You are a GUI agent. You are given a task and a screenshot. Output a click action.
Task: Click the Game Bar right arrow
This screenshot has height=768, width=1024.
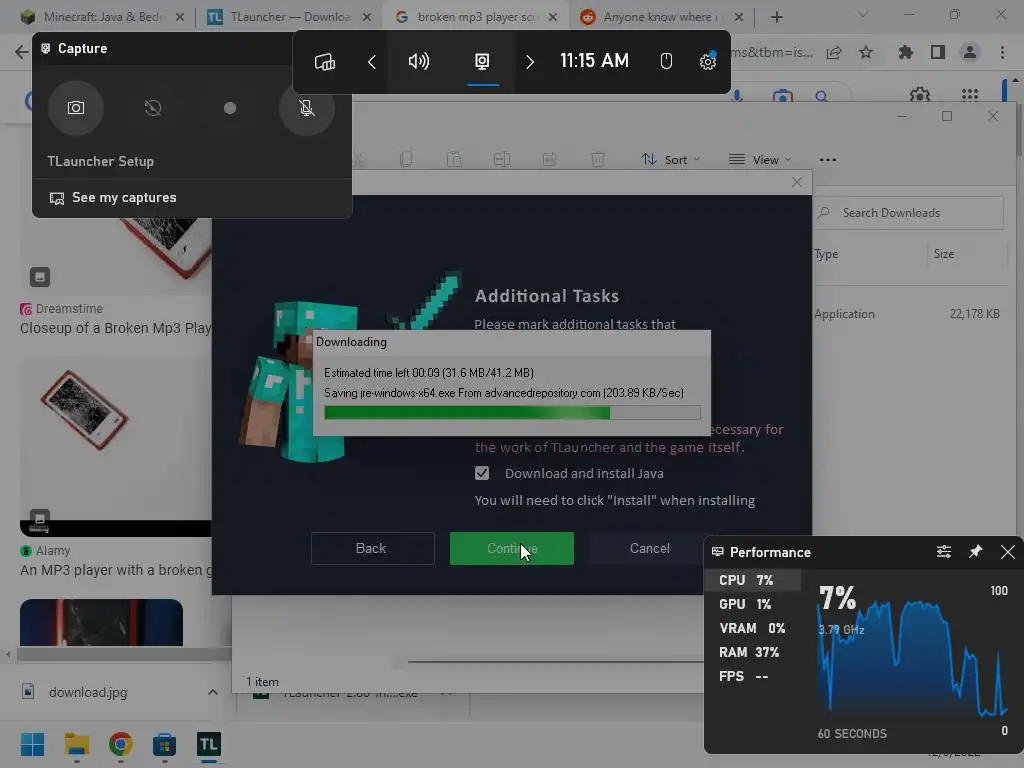tap(530, 62)
